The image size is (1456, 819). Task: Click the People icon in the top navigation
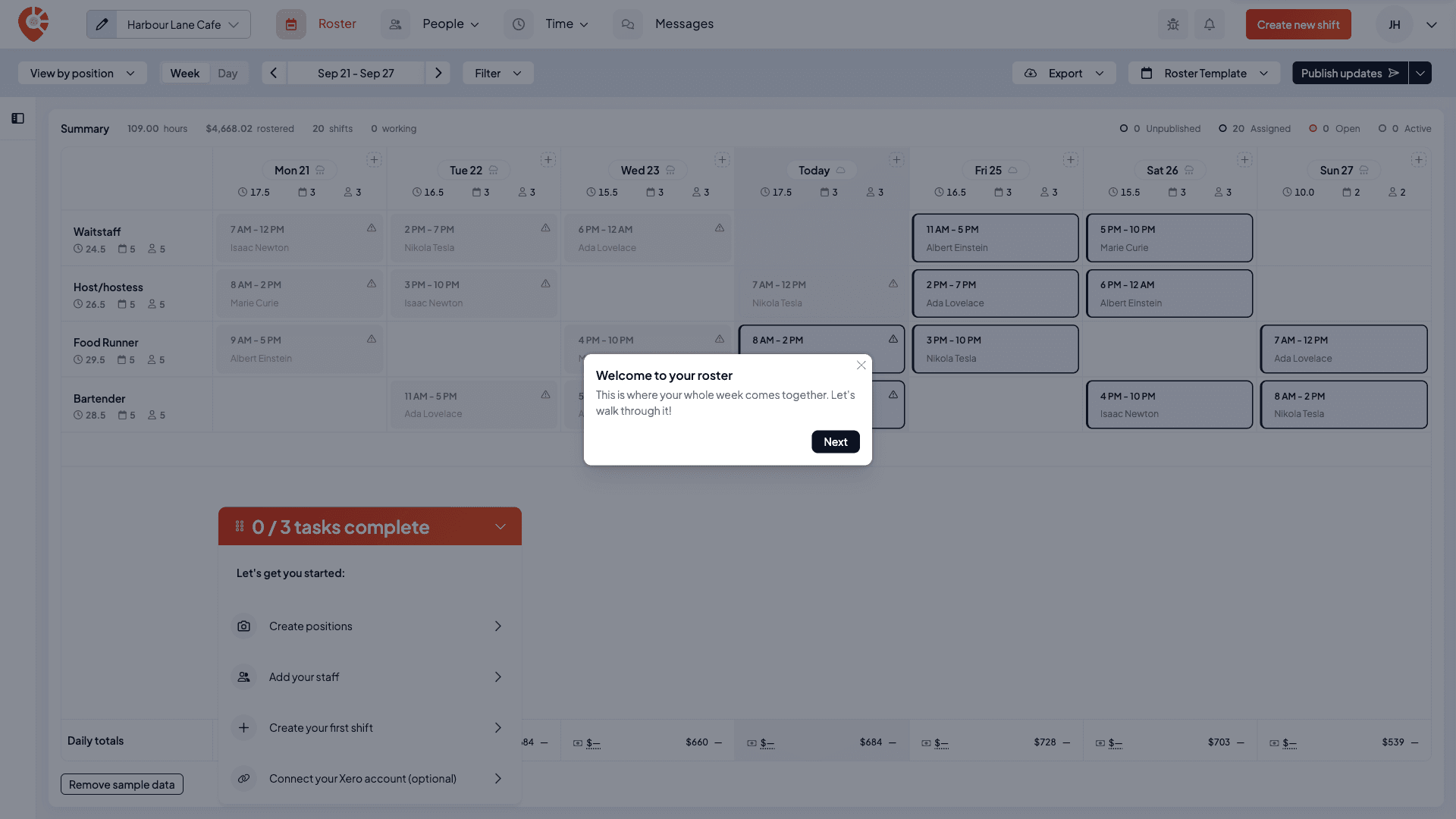395,24
